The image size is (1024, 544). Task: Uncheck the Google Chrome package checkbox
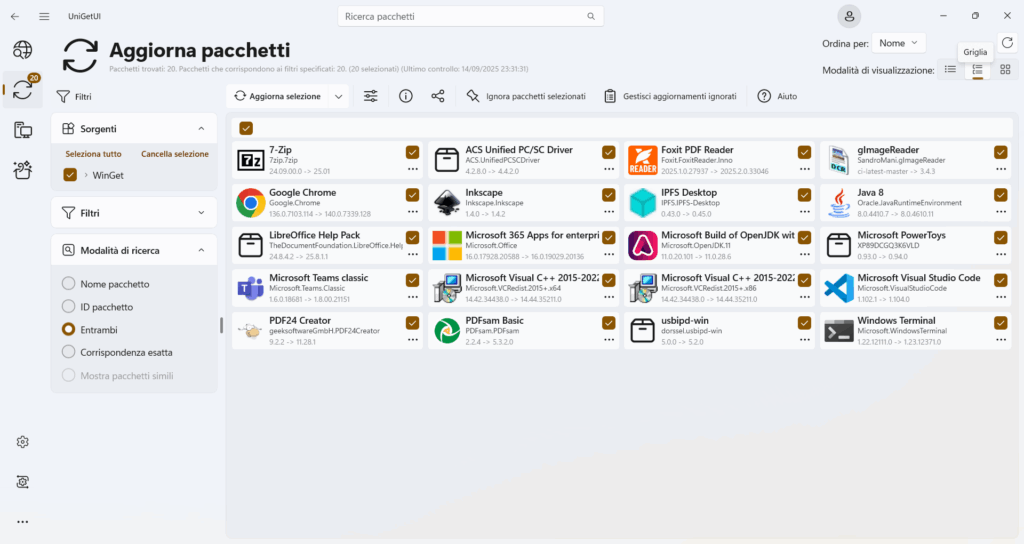click(412, 195)
